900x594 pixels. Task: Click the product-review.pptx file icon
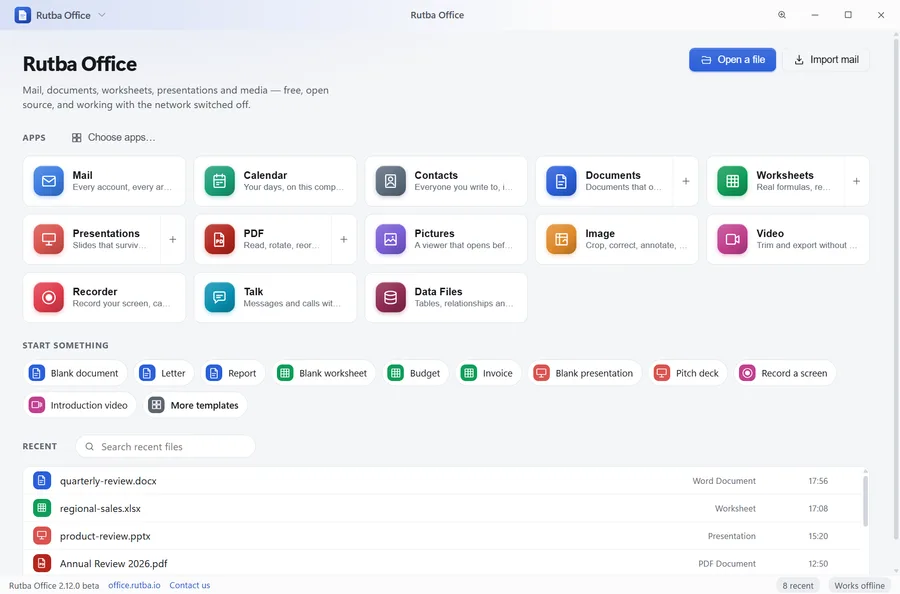[42, 535]
